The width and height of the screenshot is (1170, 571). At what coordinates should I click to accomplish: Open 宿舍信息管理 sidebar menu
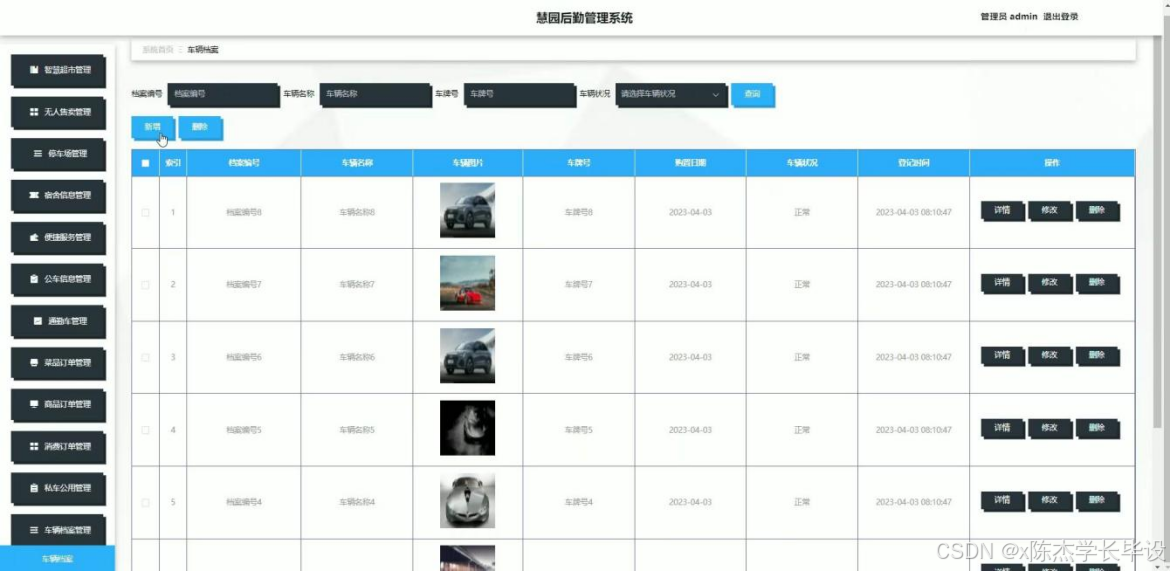[x=58, y=196]
